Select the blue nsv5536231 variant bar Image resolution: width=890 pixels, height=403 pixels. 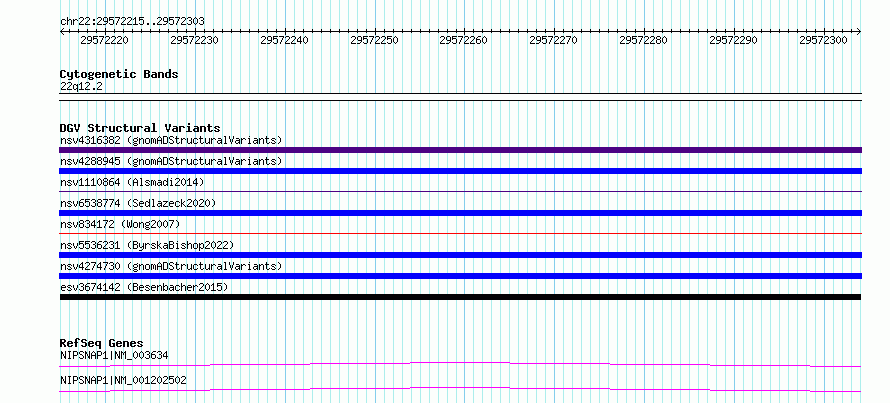click(x=460, y=255)
